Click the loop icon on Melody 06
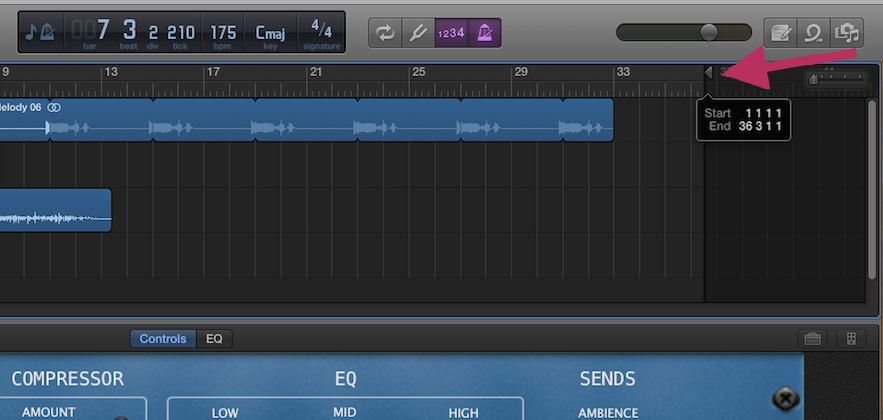 [x=54, y=107]
